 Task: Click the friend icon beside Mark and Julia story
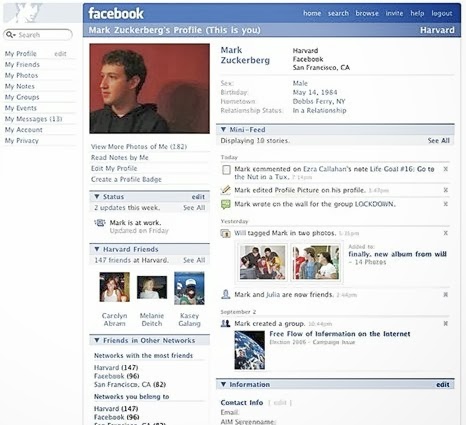click(x=226, y=294)
